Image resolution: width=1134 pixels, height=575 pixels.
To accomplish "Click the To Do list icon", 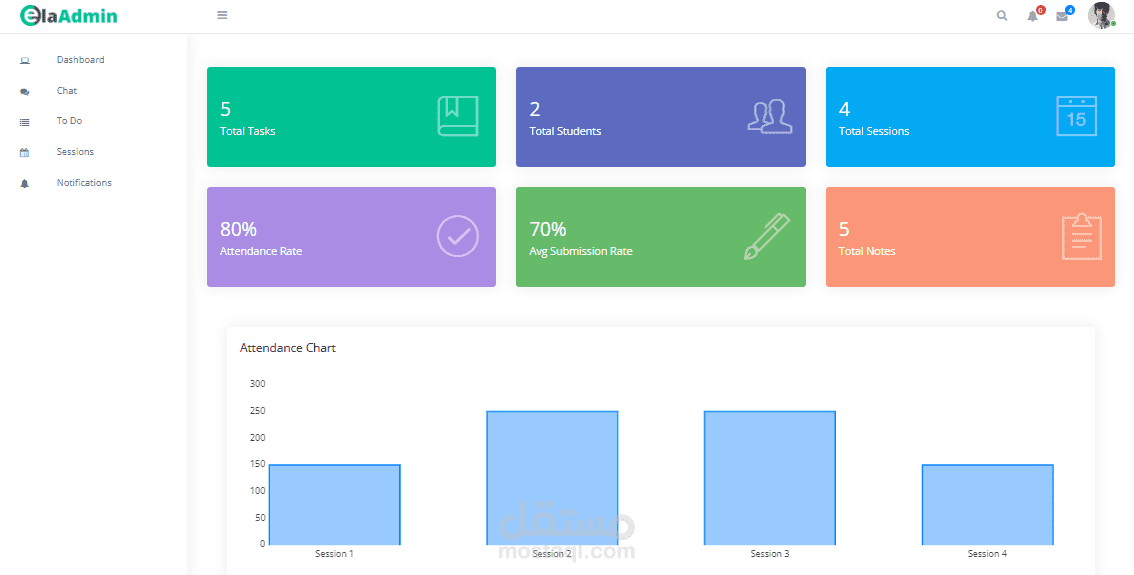I will [25, 122].
